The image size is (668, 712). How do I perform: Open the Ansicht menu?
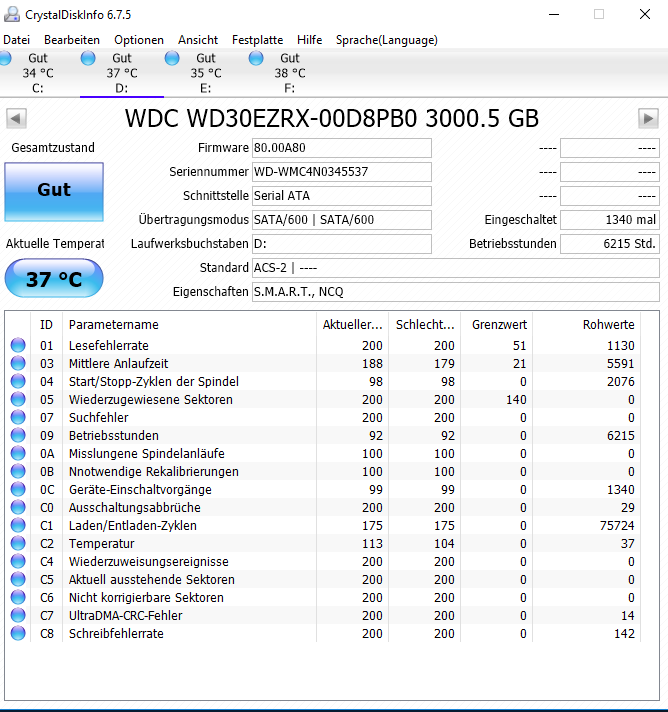coord(198,40)
